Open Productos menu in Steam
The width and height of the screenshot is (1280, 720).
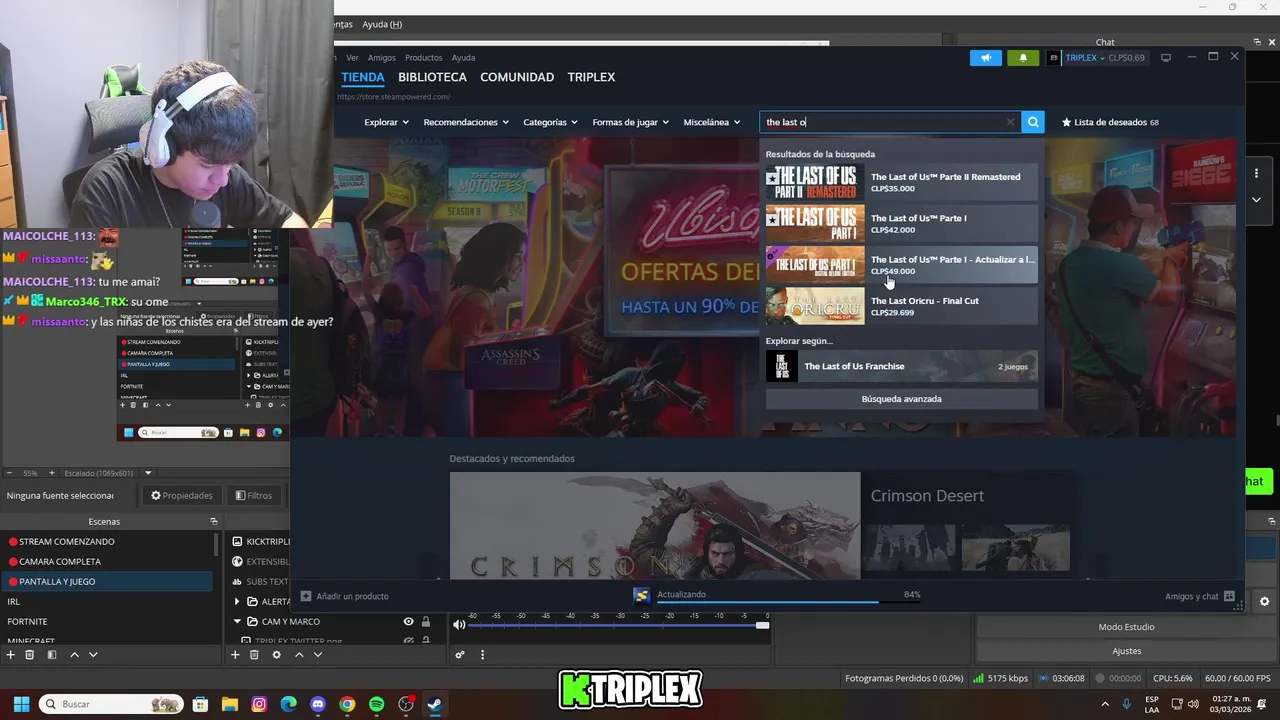(x=424, y=57)
